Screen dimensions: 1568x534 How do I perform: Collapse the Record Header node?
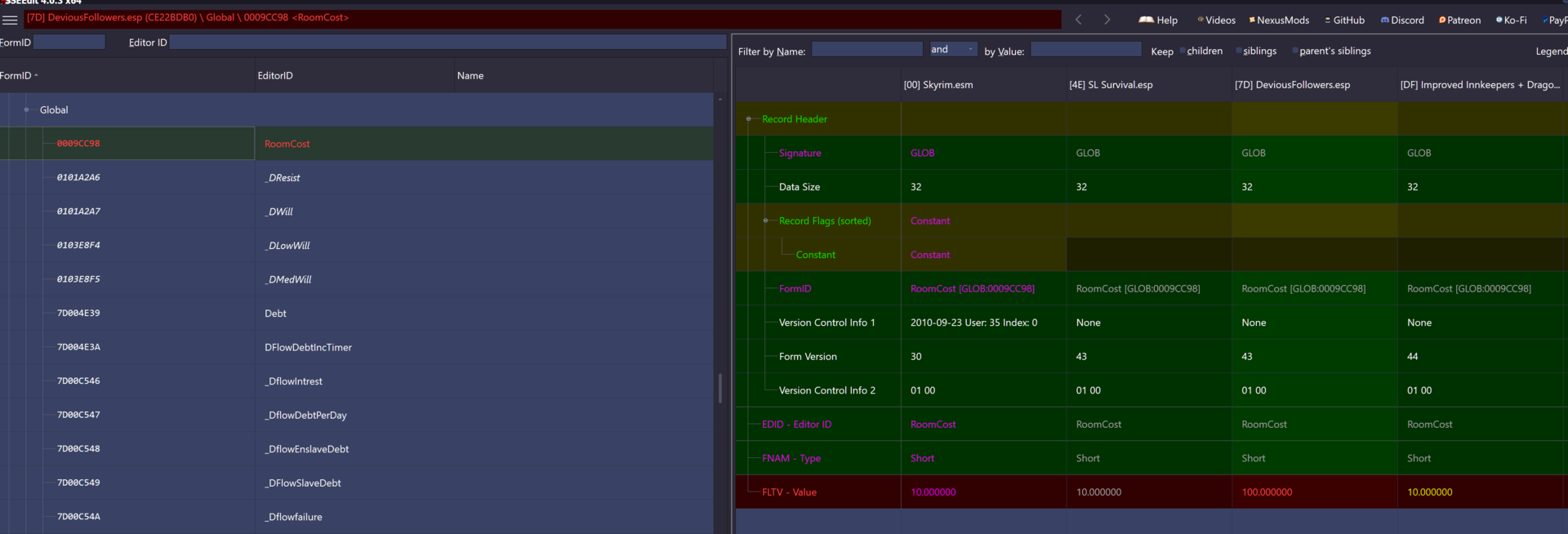(748, 118)
